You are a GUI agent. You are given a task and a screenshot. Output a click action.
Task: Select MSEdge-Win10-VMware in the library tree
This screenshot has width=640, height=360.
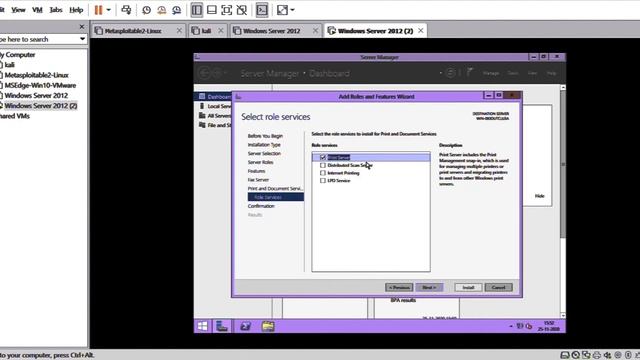tap(40, 85)
